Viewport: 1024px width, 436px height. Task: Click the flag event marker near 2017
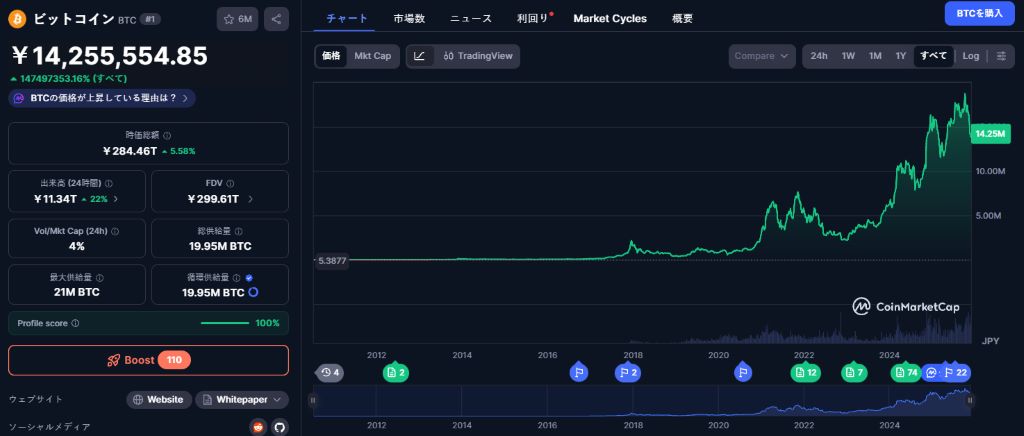tap(579, 372)
